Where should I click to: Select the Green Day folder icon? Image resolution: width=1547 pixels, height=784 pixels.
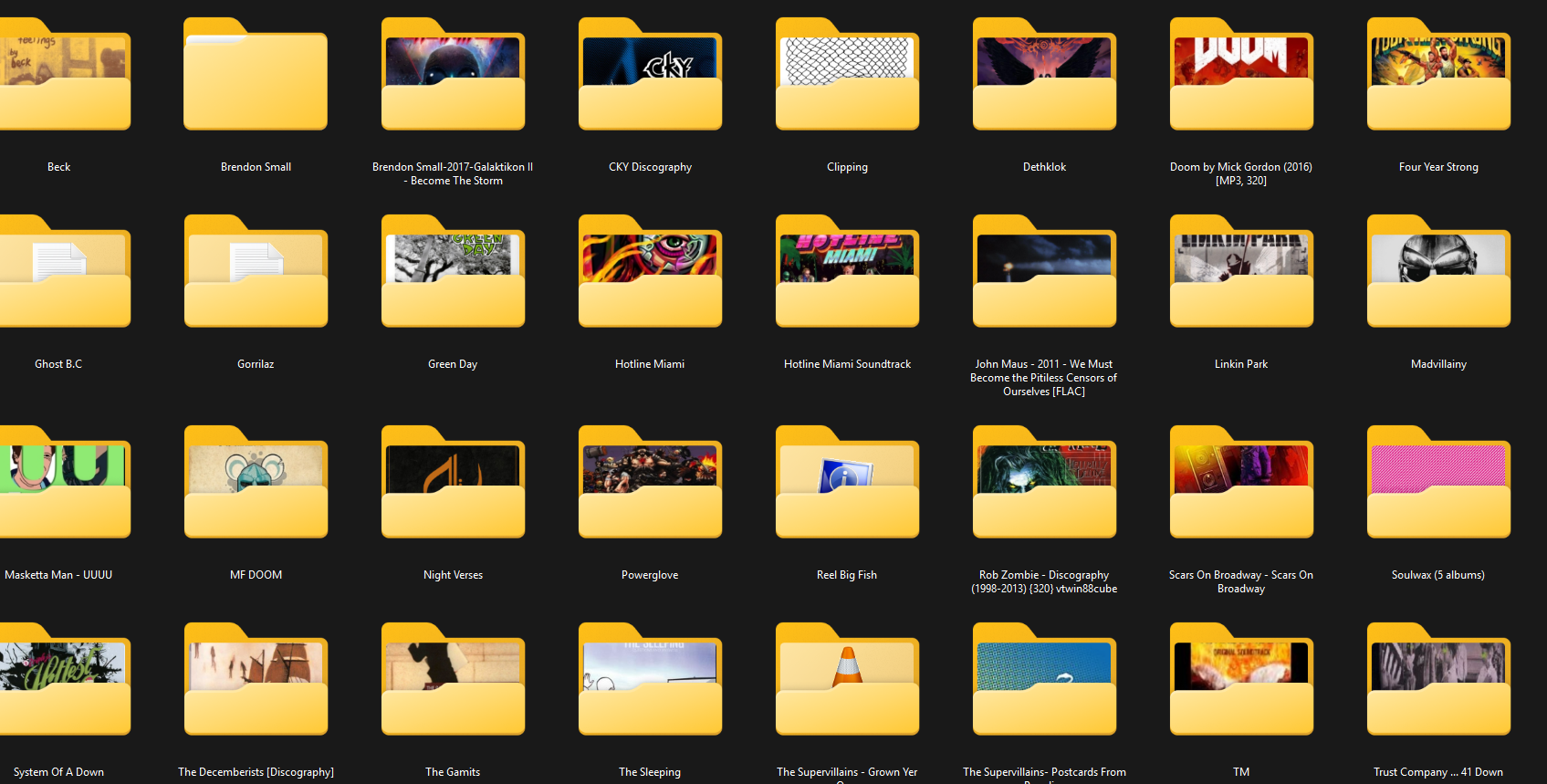point(453,271)
